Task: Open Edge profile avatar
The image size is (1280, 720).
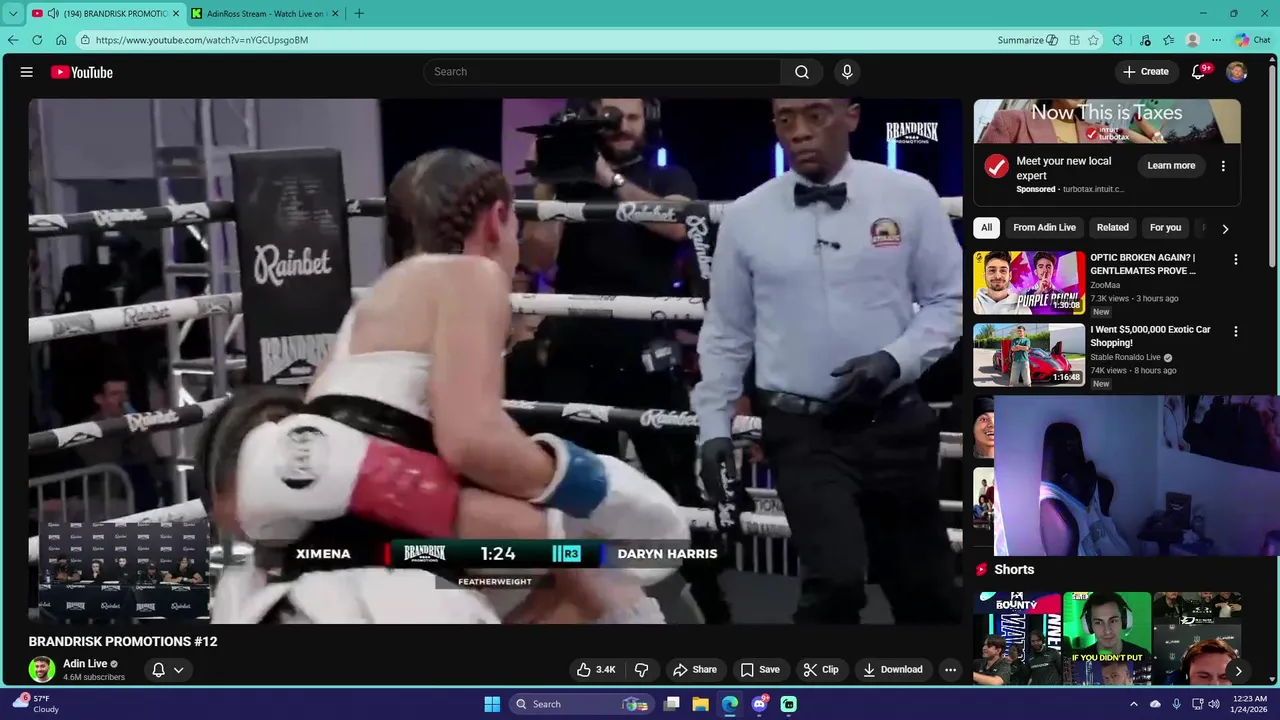Action: pos(1192,40)
